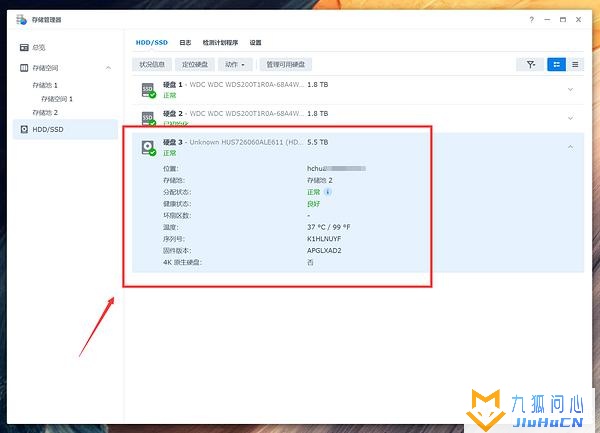
Task: Expand 硬盘 1 details chevron
Action: [x=570, y=90]
